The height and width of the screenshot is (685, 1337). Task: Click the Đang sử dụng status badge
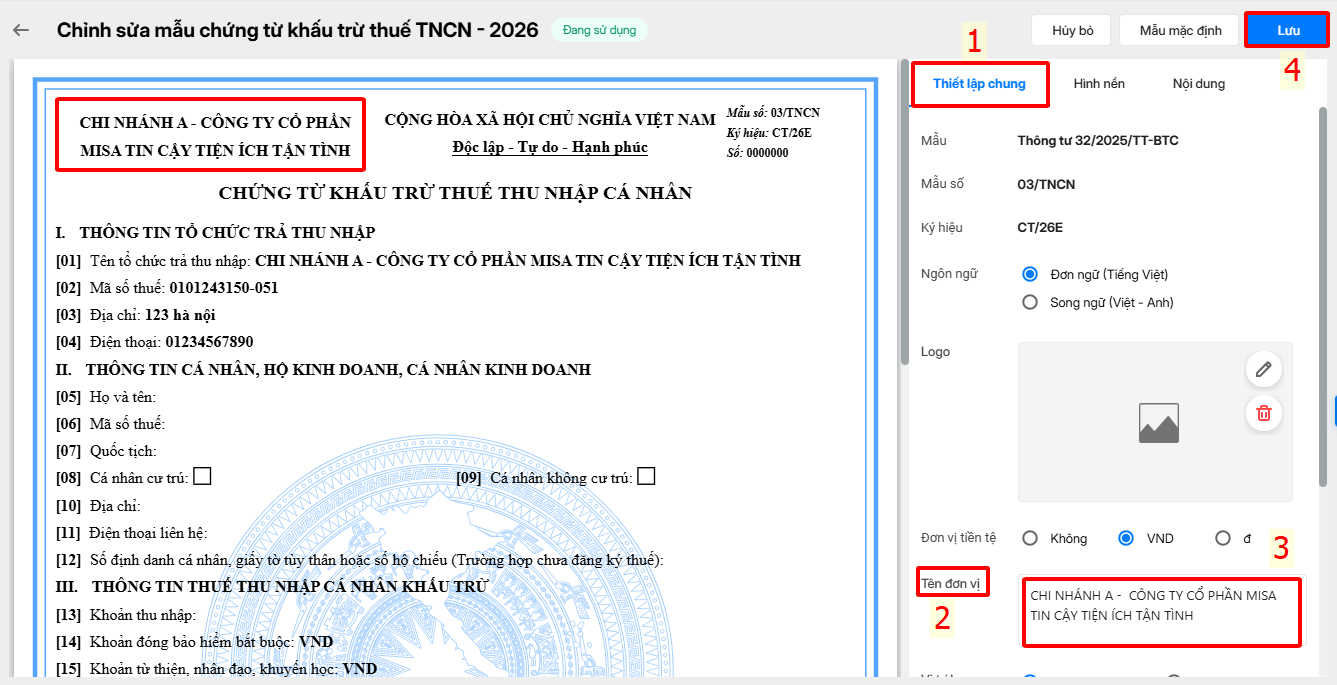point(600,30)
